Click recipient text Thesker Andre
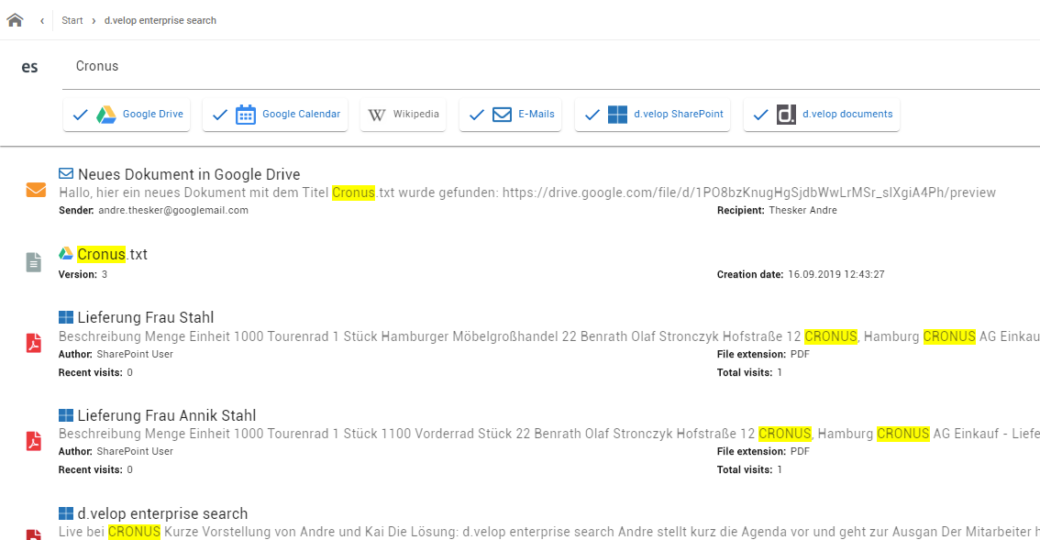 click(x=803, y=210)
